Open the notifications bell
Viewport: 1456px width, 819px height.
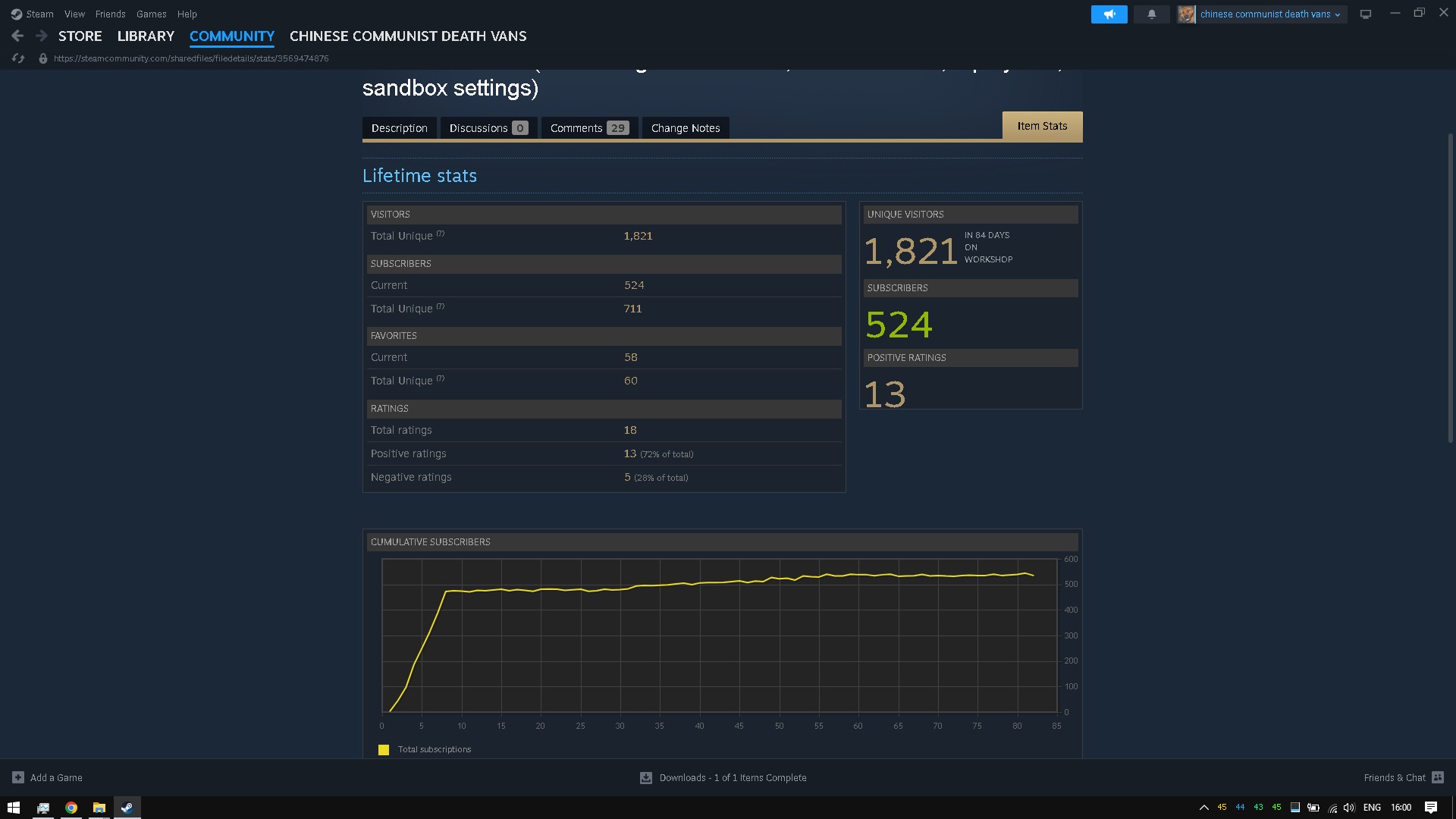pyautogui.click(x=1151, y=14)
